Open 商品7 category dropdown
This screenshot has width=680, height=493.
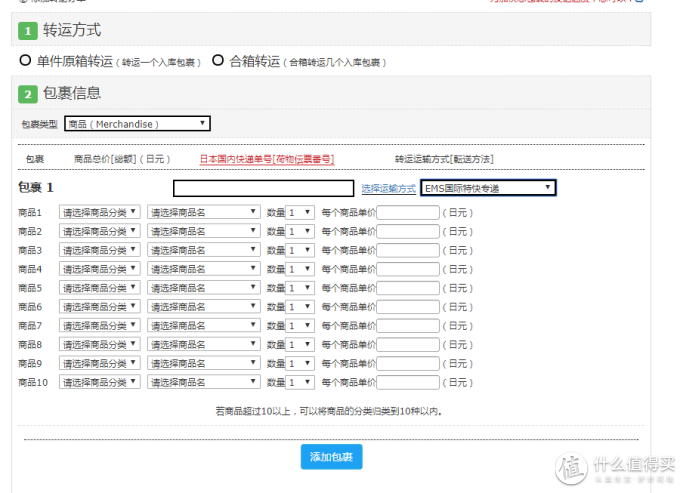tap(100, 325)
